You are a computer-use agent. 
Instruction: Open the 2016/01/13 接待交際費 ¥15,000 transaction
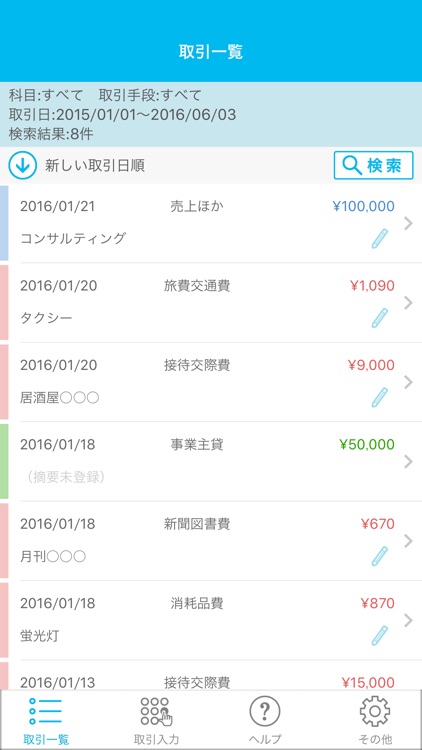click(x=211, y=676)
